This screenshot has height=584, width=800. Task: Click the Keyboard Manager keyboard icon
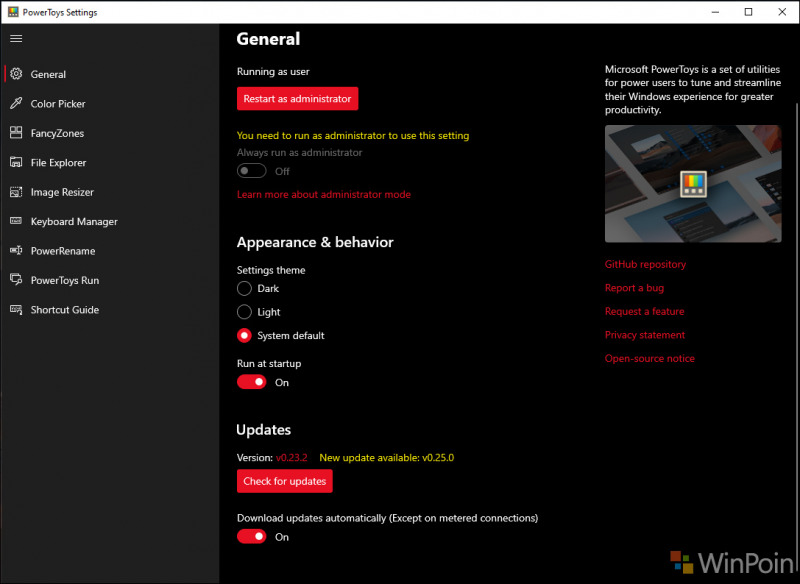pyautogui.click(x=16, y=221)
